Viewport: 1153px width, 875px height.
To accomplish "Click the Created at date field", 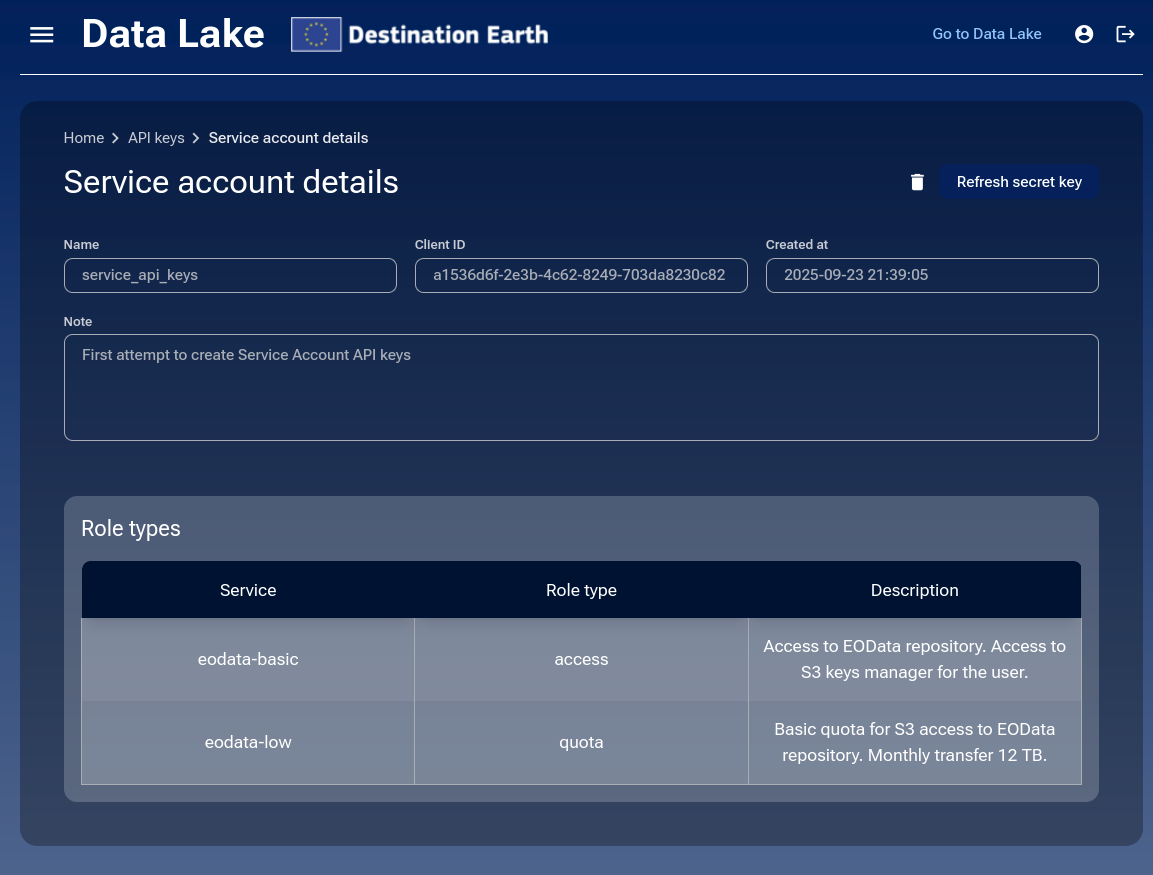I will (x=931, y=275).
